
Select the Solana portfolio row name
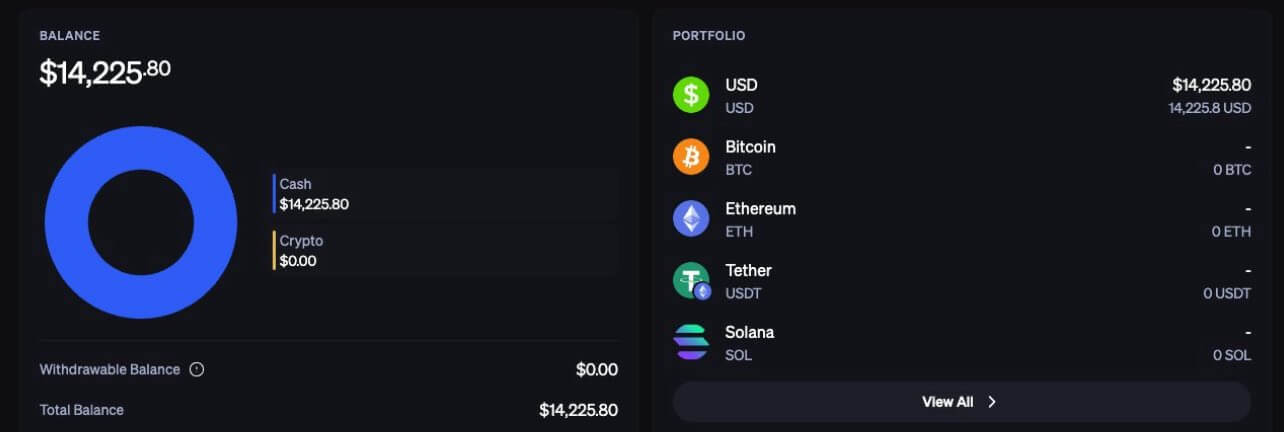point(749,333)
